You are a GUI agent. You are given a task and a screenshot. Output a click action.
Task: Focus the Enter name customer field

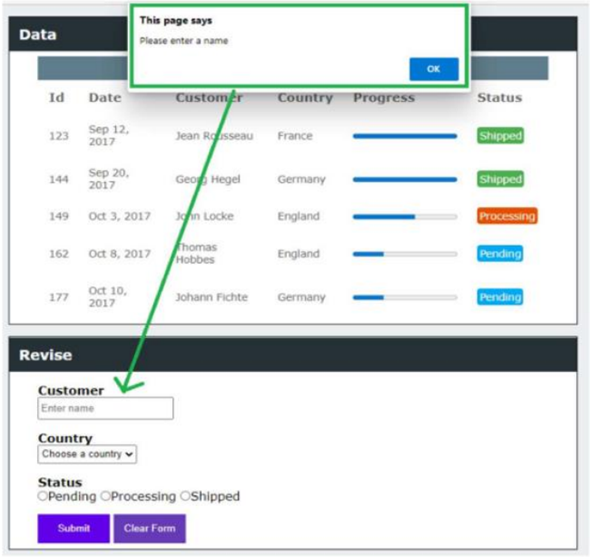[x=105, y=408]
